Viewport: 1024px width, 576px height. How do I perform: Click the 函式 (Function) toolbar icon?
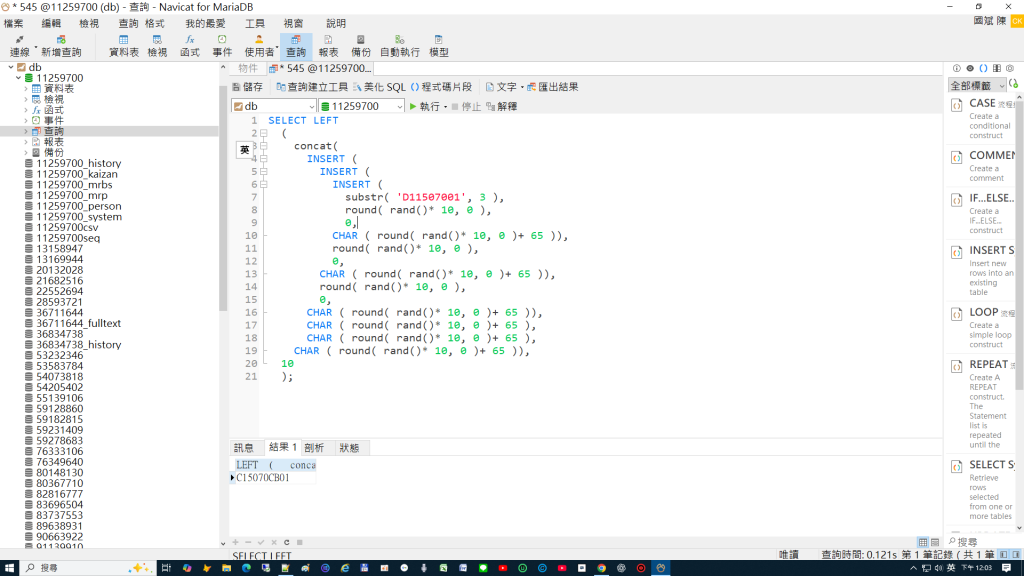pos(189,46)
